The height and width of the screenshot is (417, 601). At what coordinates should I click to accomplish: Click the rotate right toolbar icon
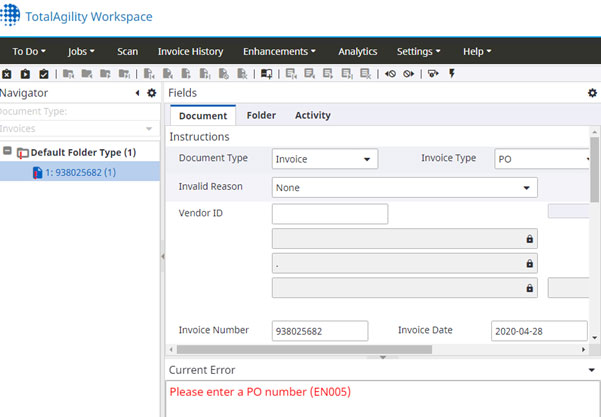[x=408, y=73]
